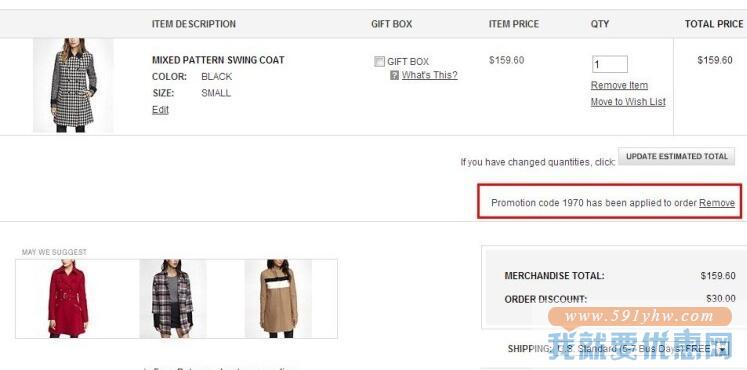This screenshot has height=370, width=747.
Task: Open the shipping method dropdown arrow
Action: point(723,350)
